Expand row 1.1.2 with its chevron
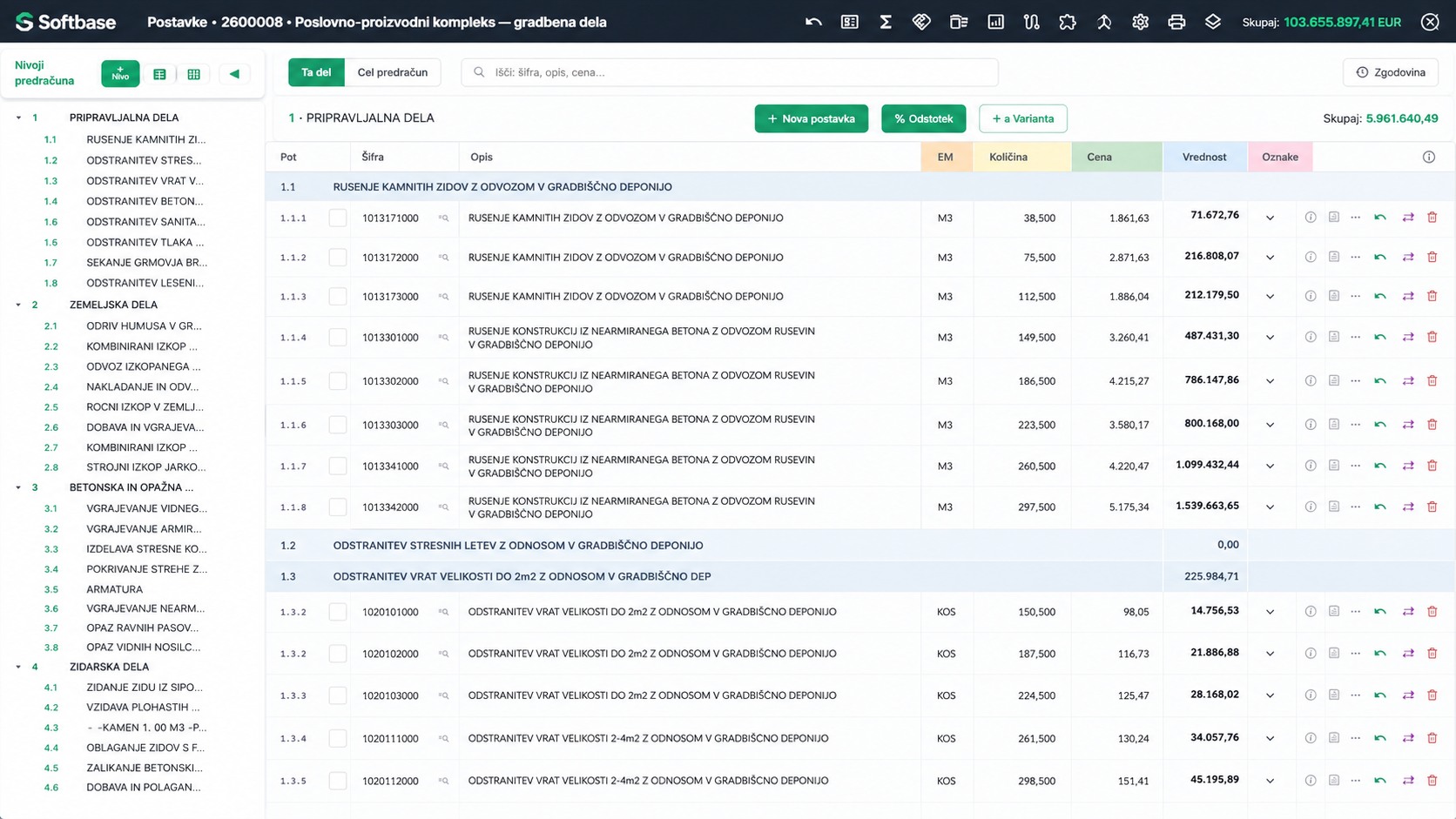 tap(1270, 258)
